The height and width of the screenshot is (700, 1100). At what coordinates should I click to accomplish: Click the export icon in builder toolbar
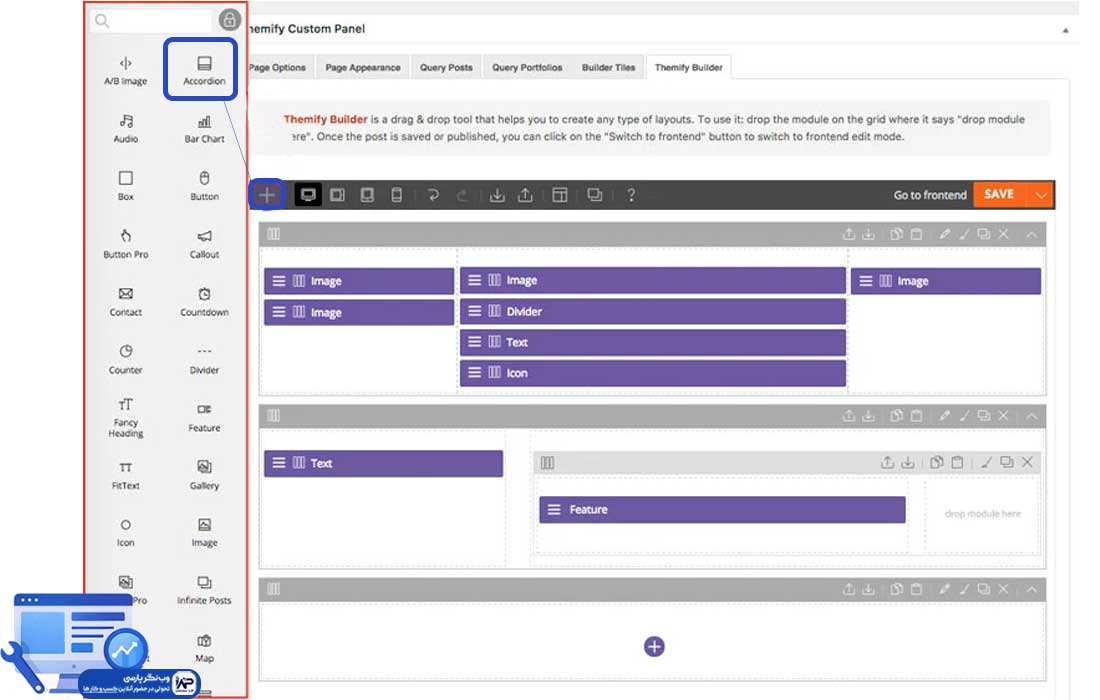[x=525, y=195]
